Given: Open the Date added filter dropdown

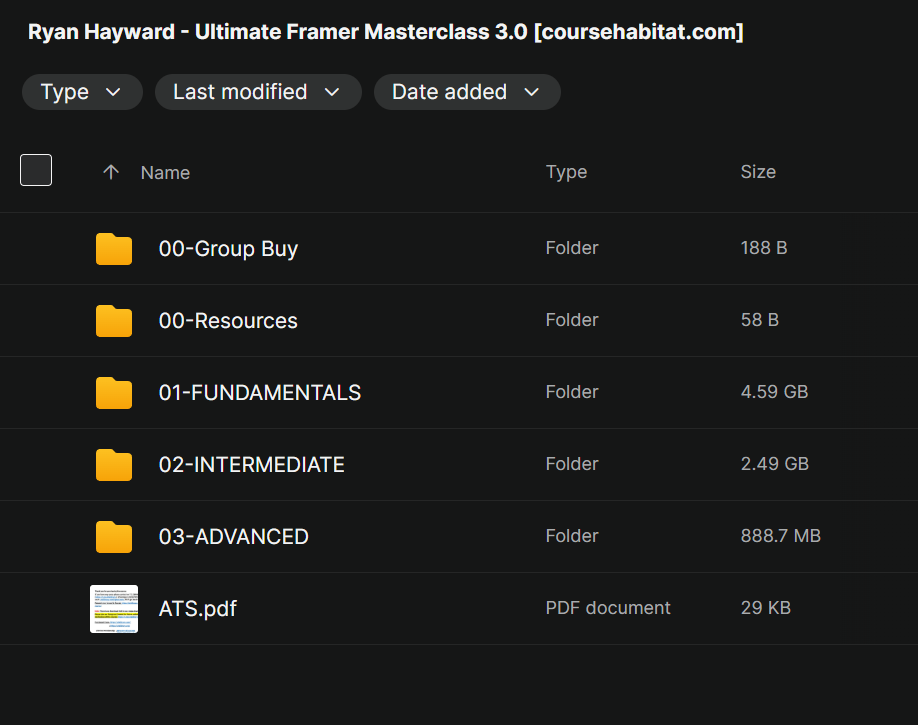Looking at the screenshot, I should coord(466,92).
